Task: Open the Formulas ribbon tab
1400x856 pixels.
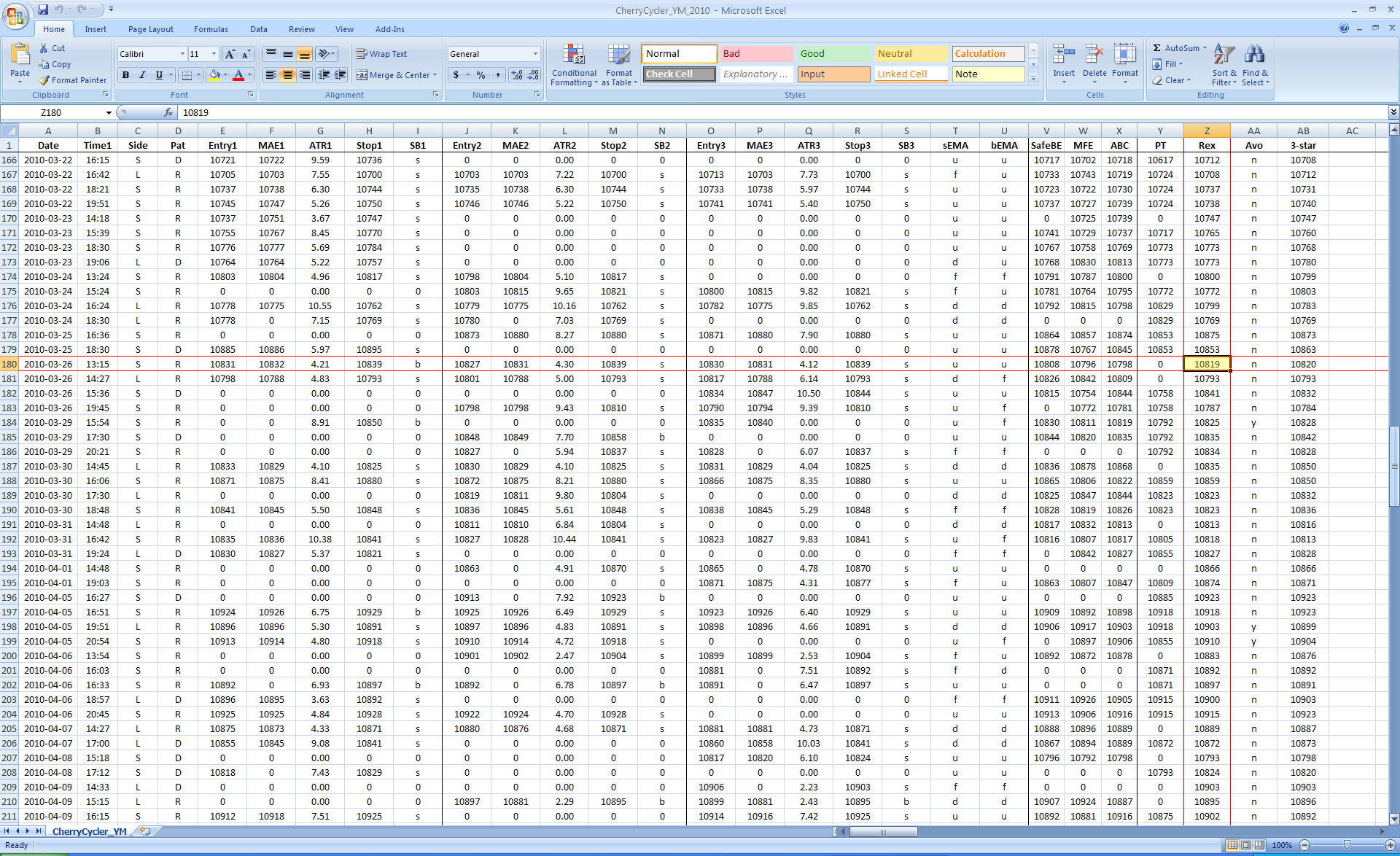Action: (x=211, y=29)
